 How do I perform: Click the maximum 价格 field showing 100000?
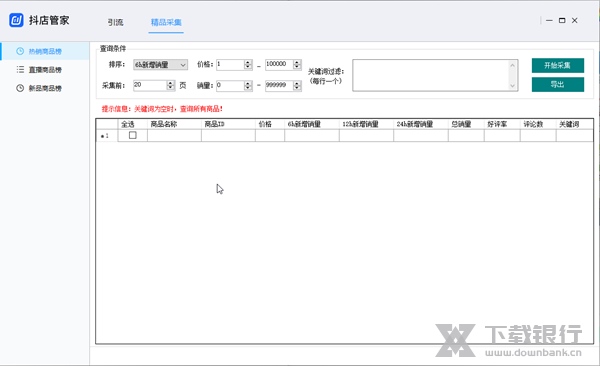pyautogui.click(x=279, y=64)
